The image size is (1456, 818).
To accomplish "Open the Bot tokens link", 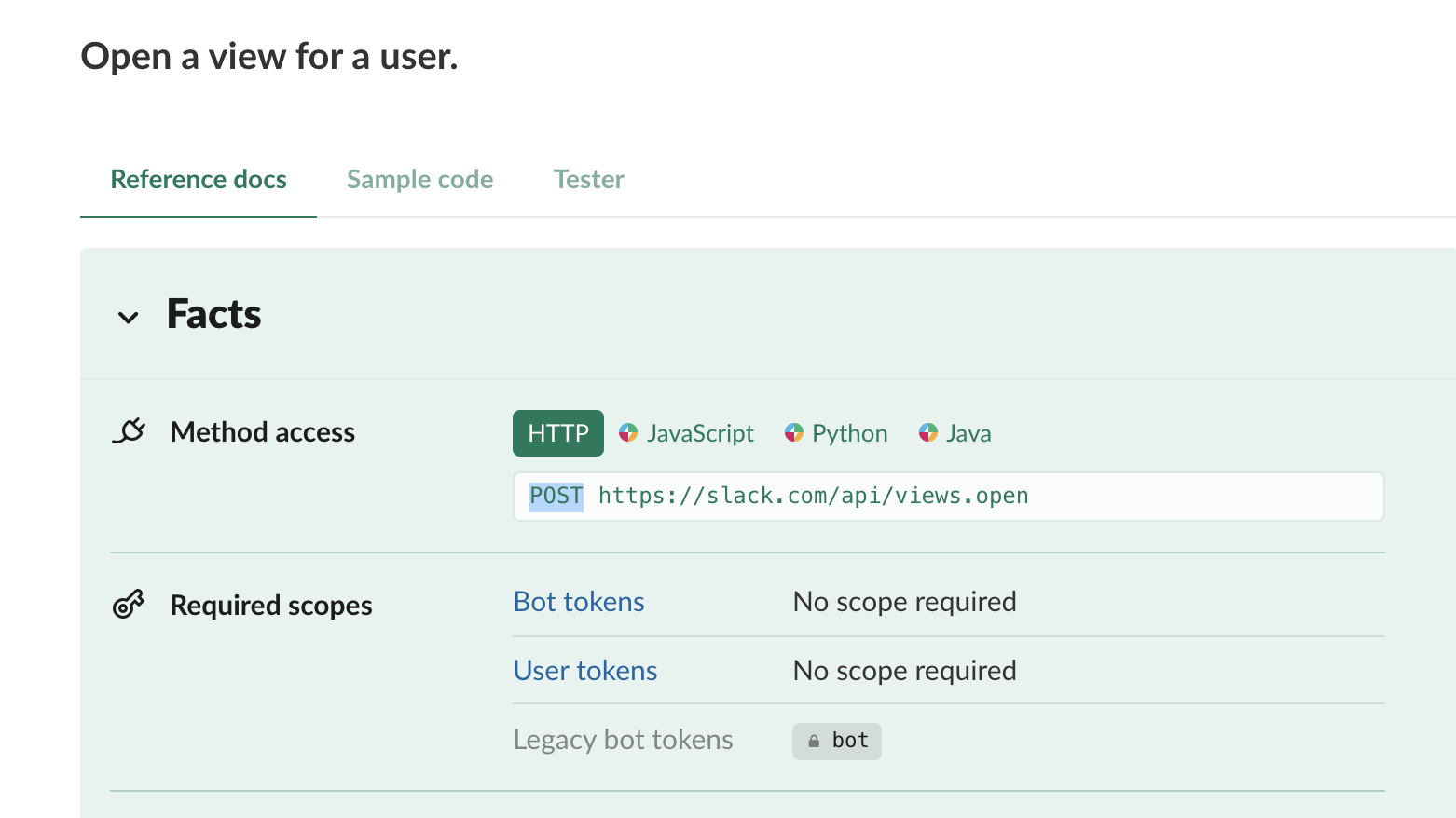I will click(x=579, y=602).
